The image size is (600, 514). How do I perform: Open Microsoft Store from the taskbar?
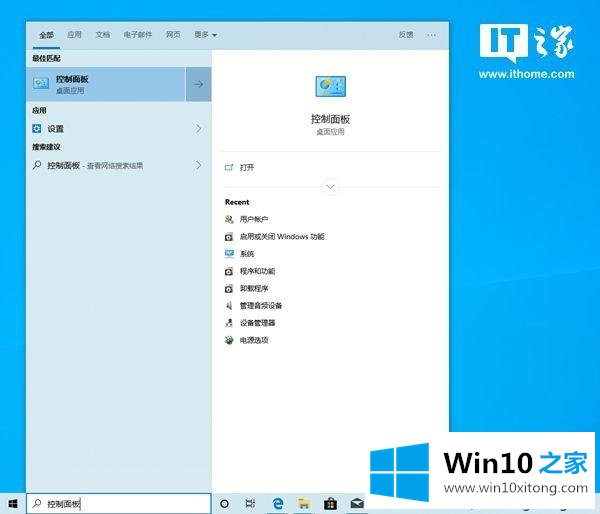(330, 504)
